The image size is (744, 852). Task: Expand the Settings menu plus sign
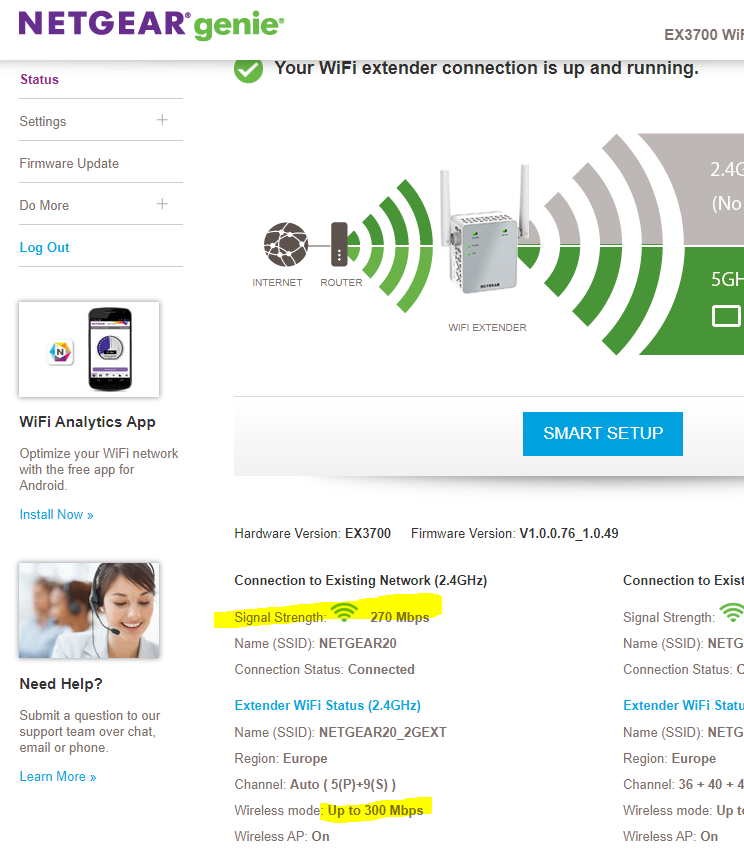[162, 120]
